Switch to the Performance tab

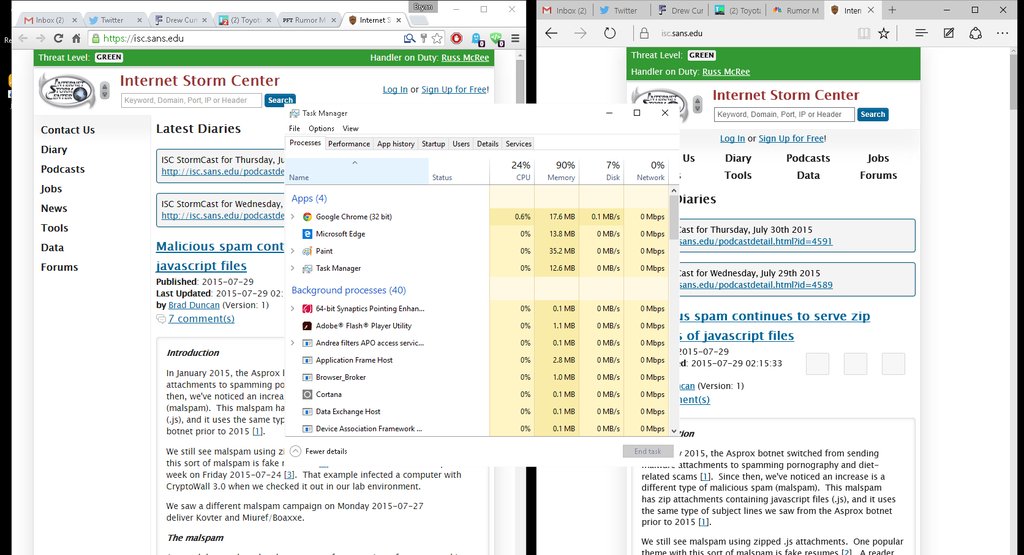(x=349, y=144)
